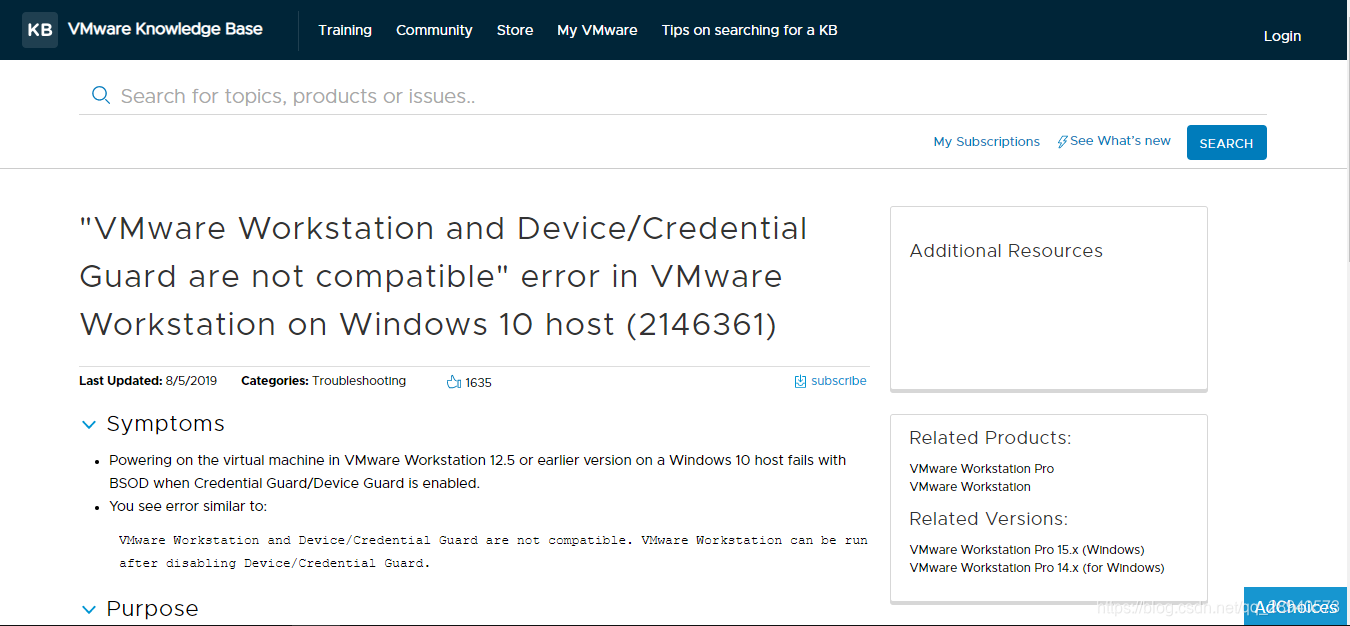Open the My VMware menu item

[x=597, y=30]
